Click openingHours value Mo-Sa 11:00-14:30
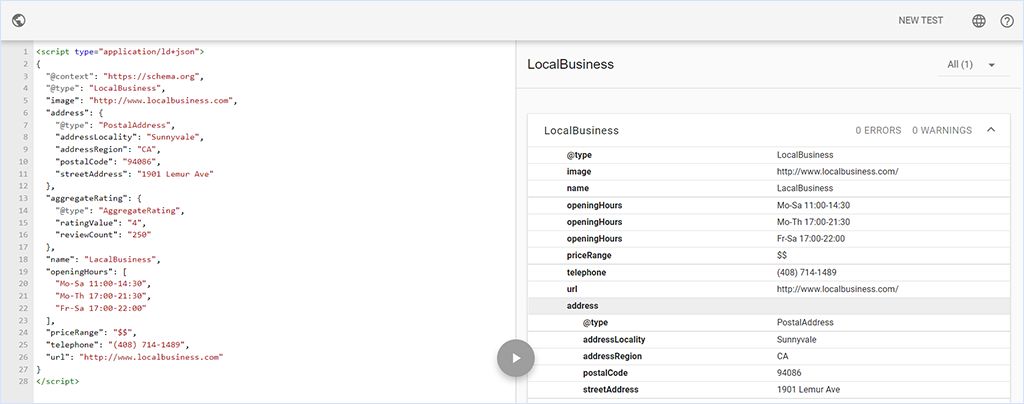This screenshot has width=1024, height=404. click(x=813, y=206)
